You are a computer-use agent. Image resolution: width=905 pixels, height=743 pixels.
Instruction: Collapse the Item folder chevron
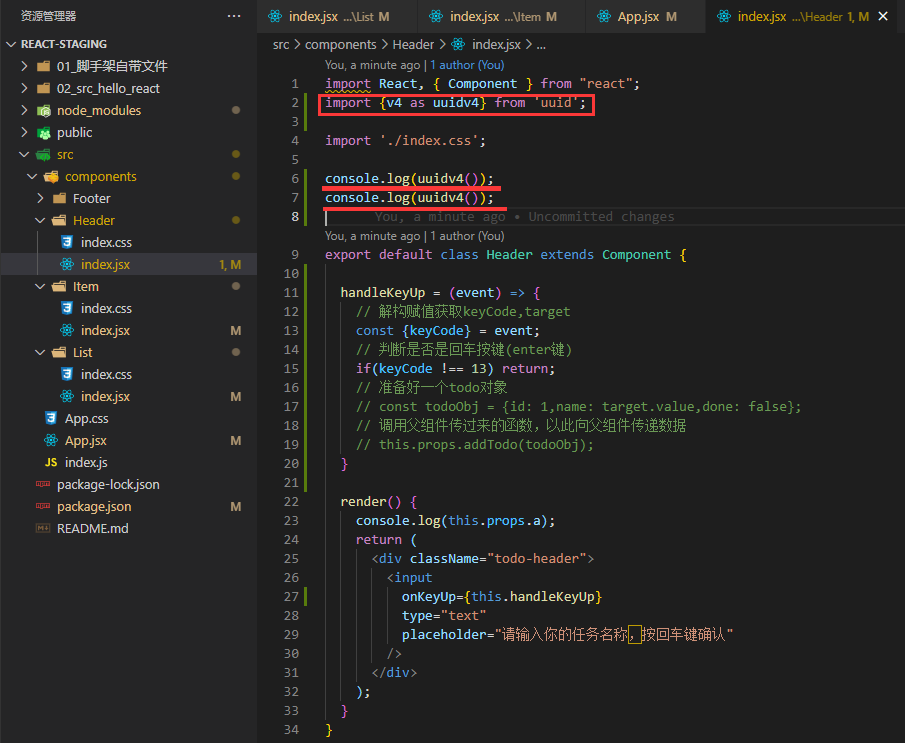tap(40, 286)
